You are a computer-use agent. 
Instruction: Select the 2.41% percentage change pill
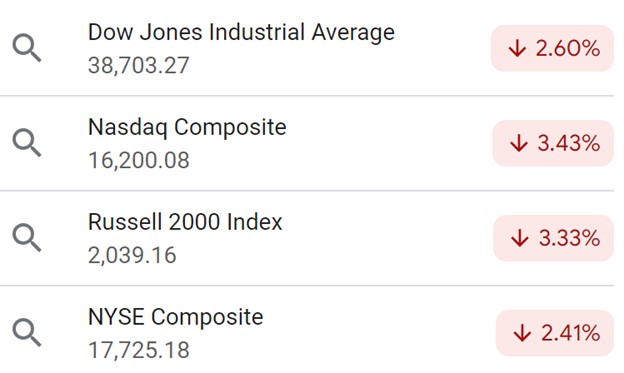tap(555, 333)
